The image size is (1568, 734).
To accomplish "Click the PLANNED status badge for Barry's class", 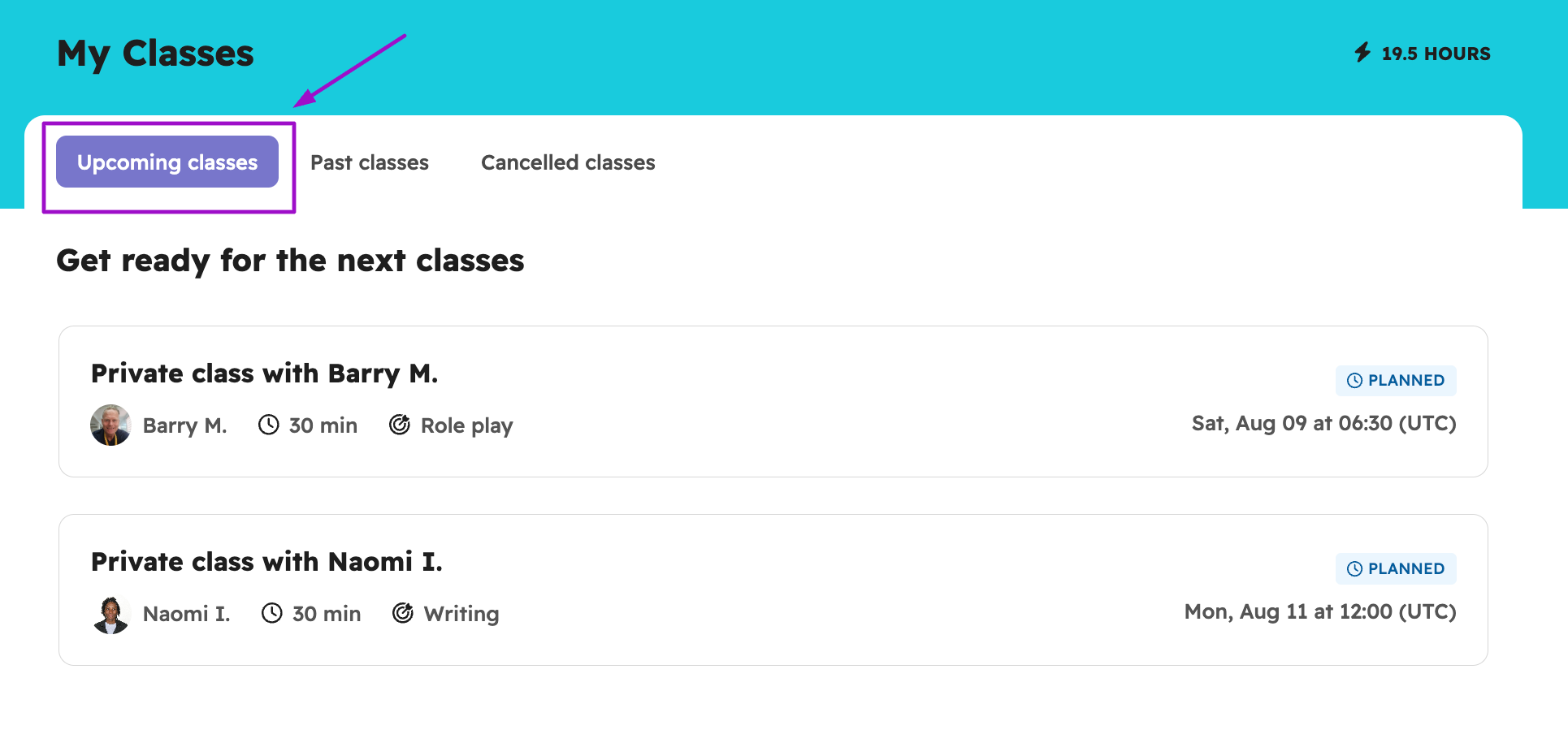I will pyautogui.click(x=1396, y=380).
